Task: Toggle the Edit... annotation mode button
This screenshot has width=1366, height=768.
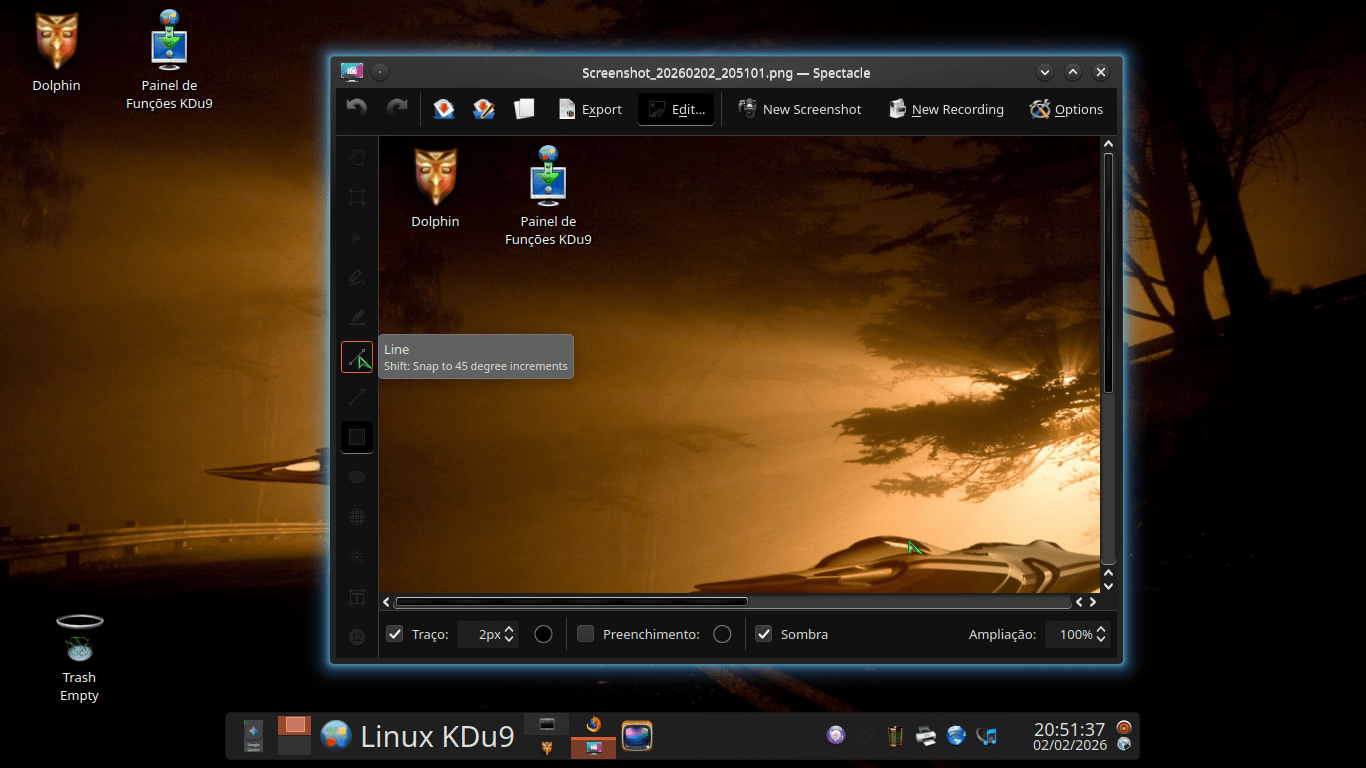Action: (x=676, y=109)
